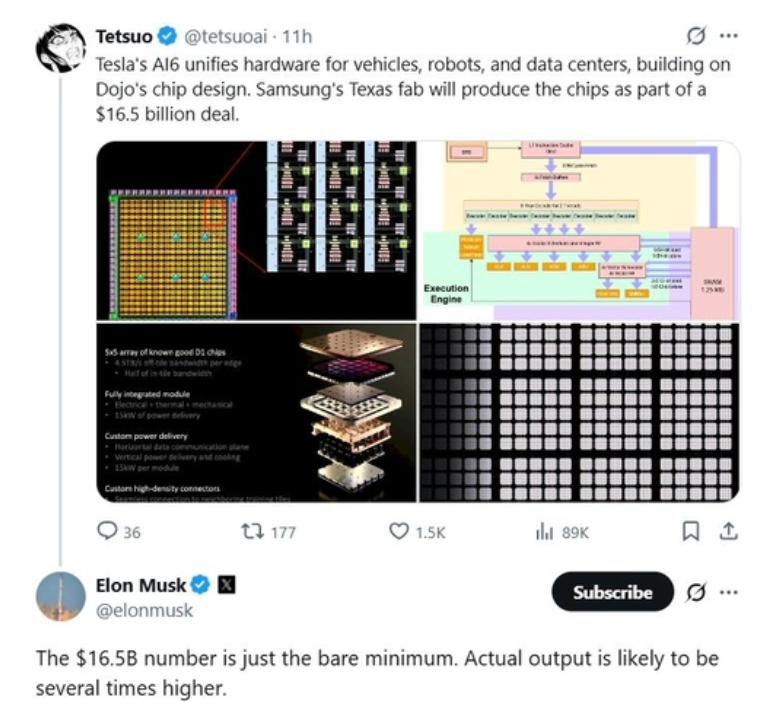Like the tweet with heart icon
This screenshot has width=770, height=702.
tap(399, 532)
